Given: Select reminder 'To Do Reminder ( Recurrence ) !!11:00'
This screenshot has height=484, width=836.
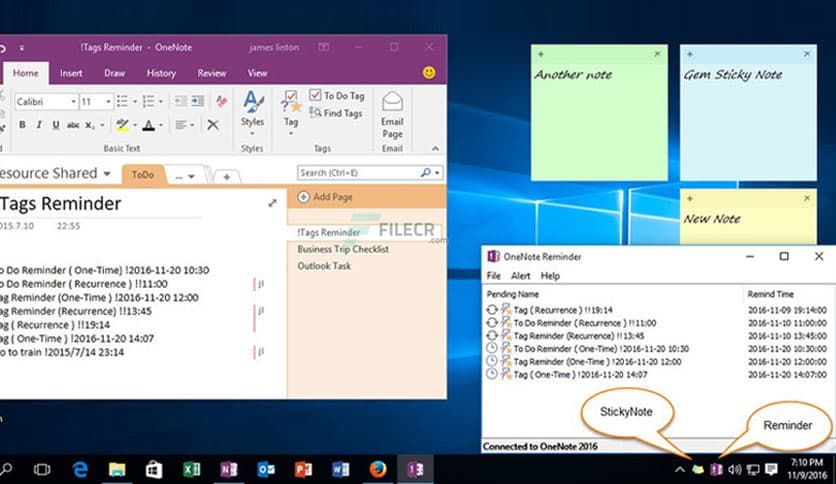Looking at the screenshot, I should click(x=585, y=323).
